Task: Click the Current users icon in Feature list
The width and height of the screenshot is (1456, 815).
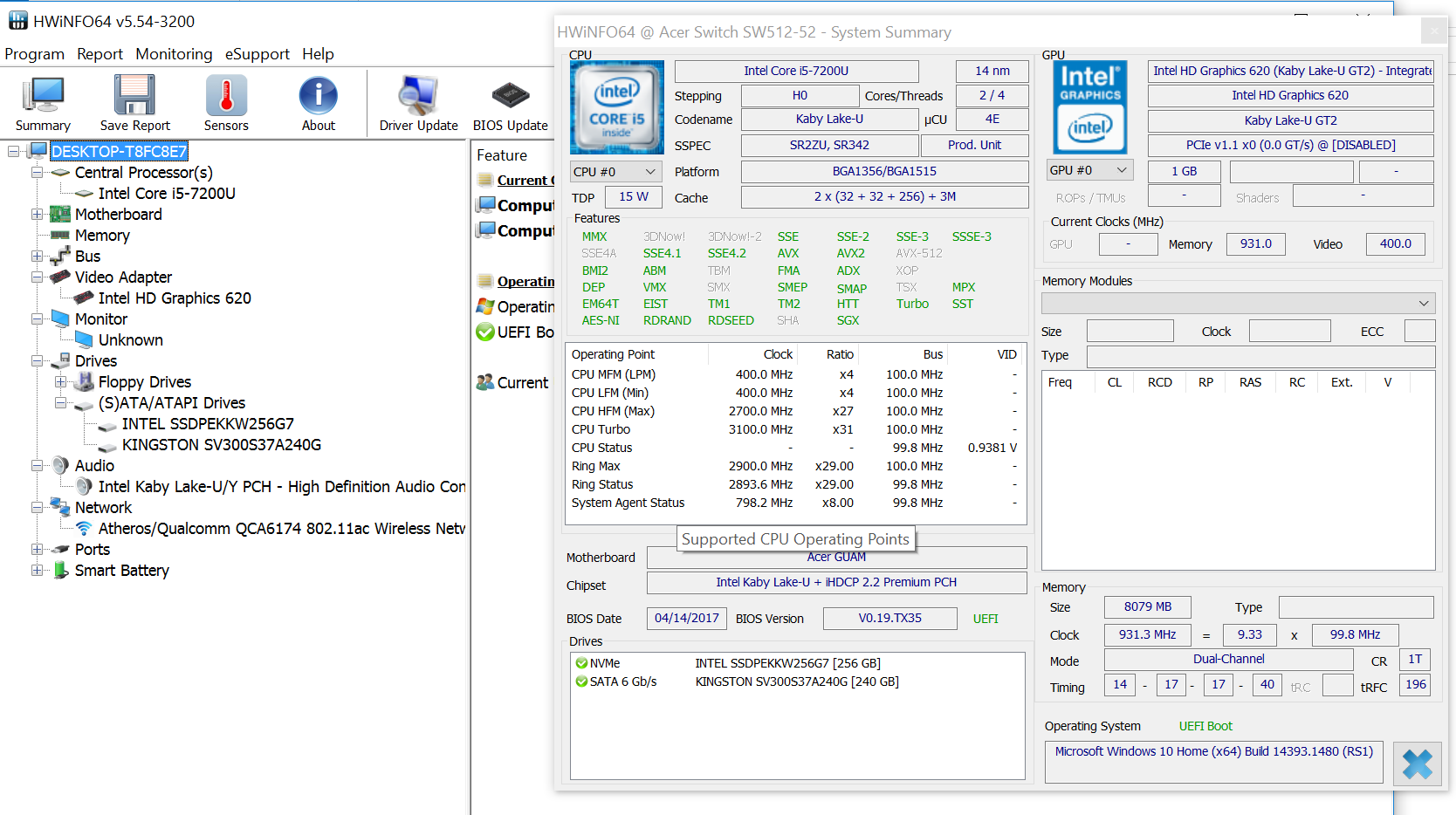Action: (x=485, y=382)
